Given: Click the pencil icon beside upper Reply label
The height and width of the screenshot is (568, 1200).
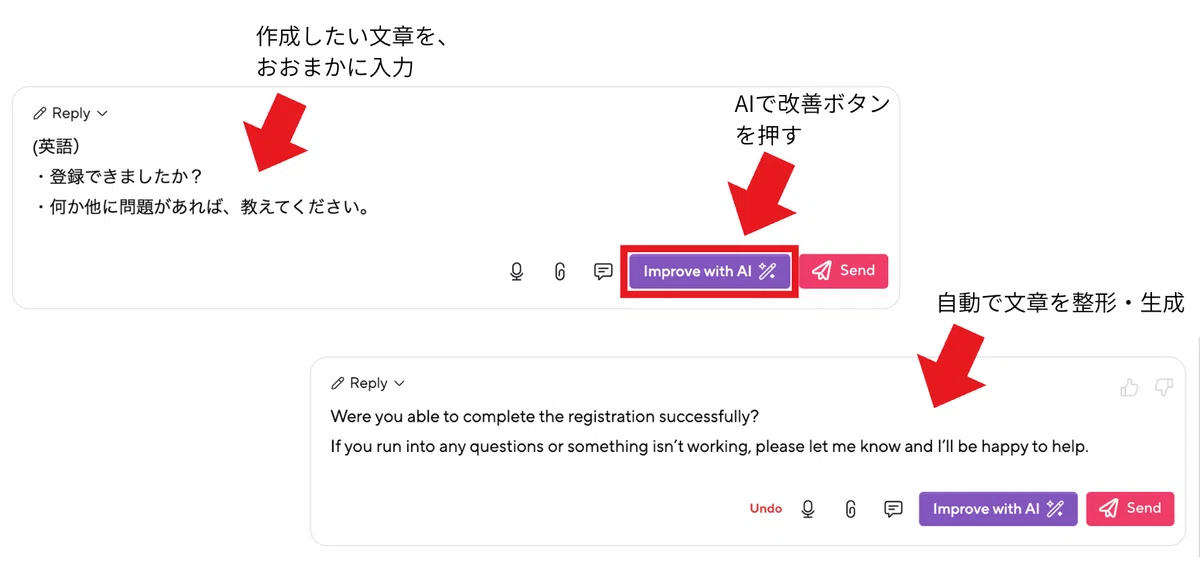Looking at the screenshot, I should 39,114.
